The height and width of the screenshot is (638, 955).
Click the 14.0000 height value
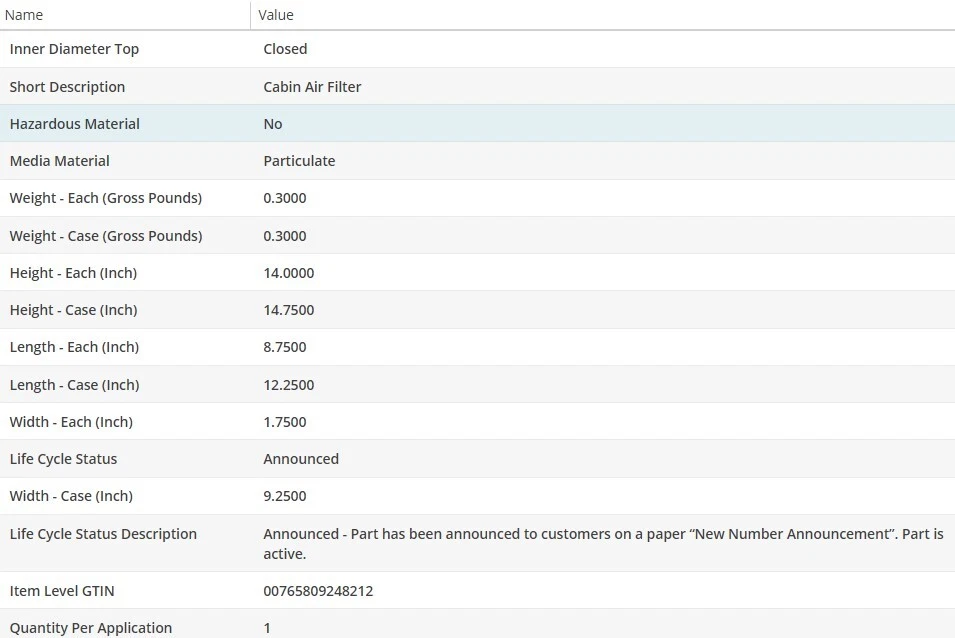tap(289, 273)
